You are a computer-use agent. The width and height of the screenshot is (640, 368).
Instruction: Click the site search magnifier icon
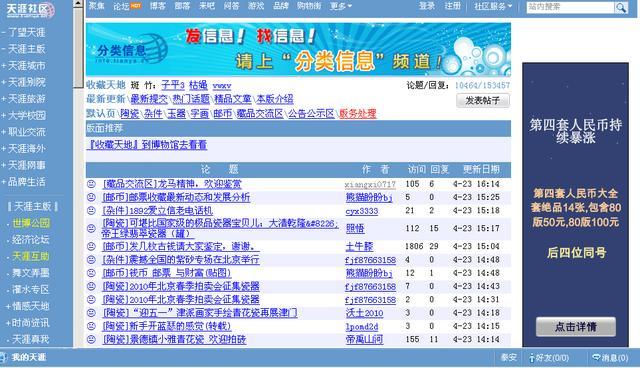(621, 7)
